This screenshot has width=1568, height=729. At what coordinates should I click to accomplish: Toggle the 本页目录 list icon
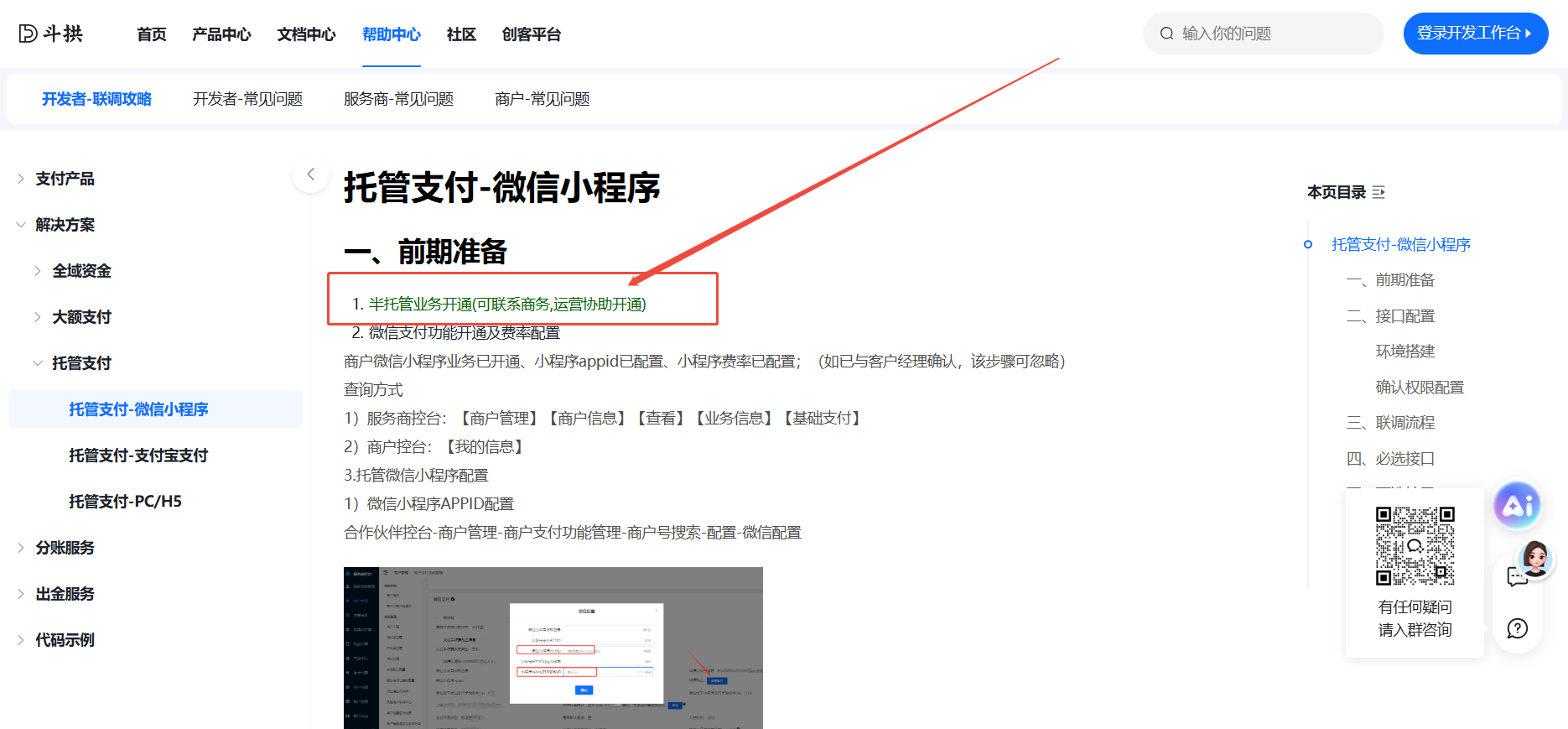(1378, 193)
